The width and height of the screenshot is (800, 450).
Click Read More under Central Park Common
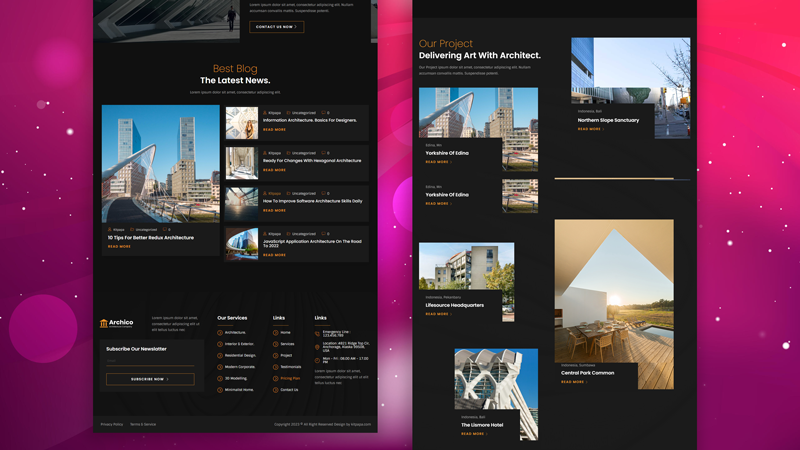click(573, 382)
